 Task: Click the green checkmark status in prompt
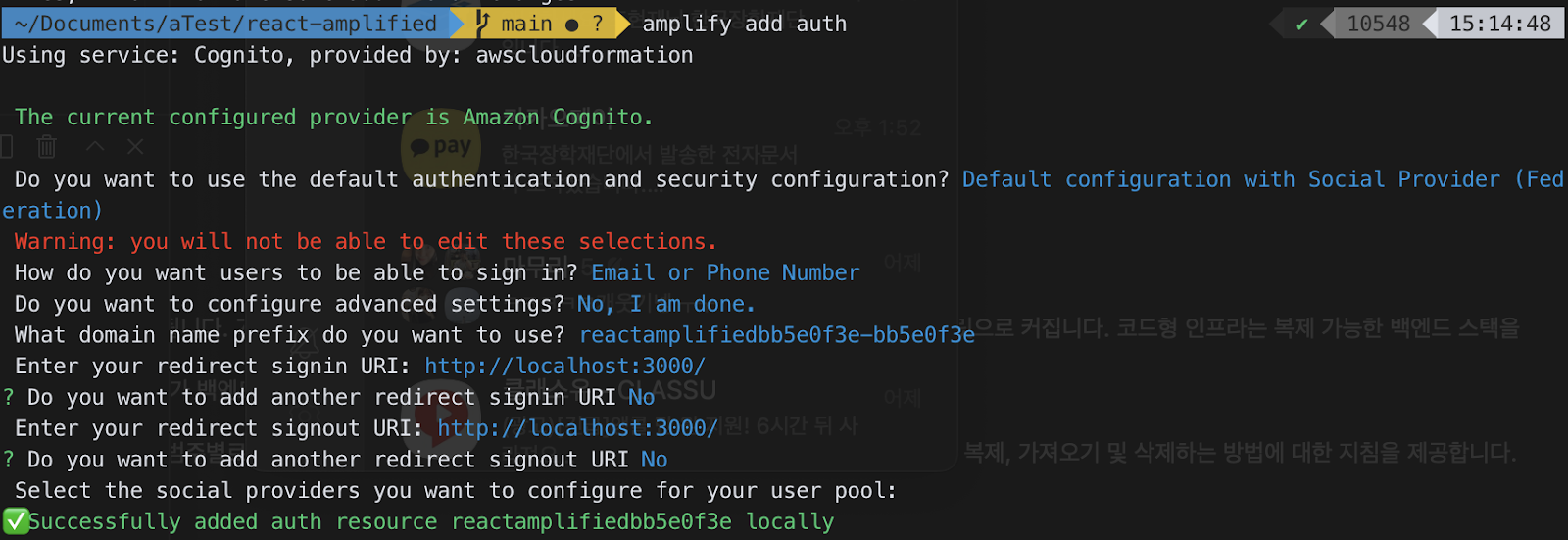click(x=1301, y=25)
